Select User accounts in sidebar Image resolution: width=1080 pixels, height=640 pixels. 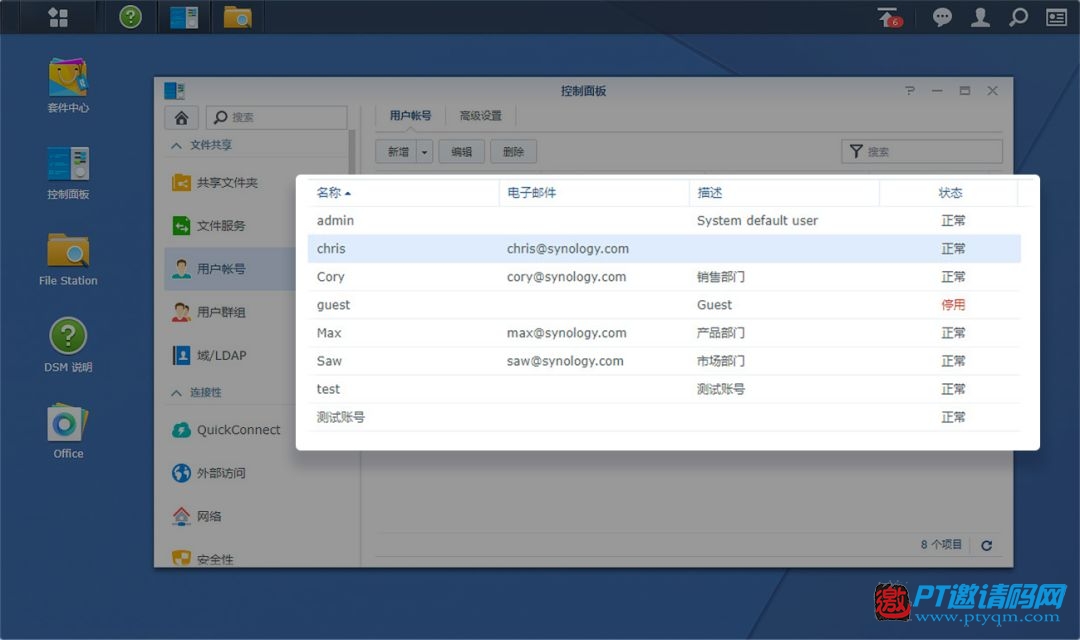(230, 269)
